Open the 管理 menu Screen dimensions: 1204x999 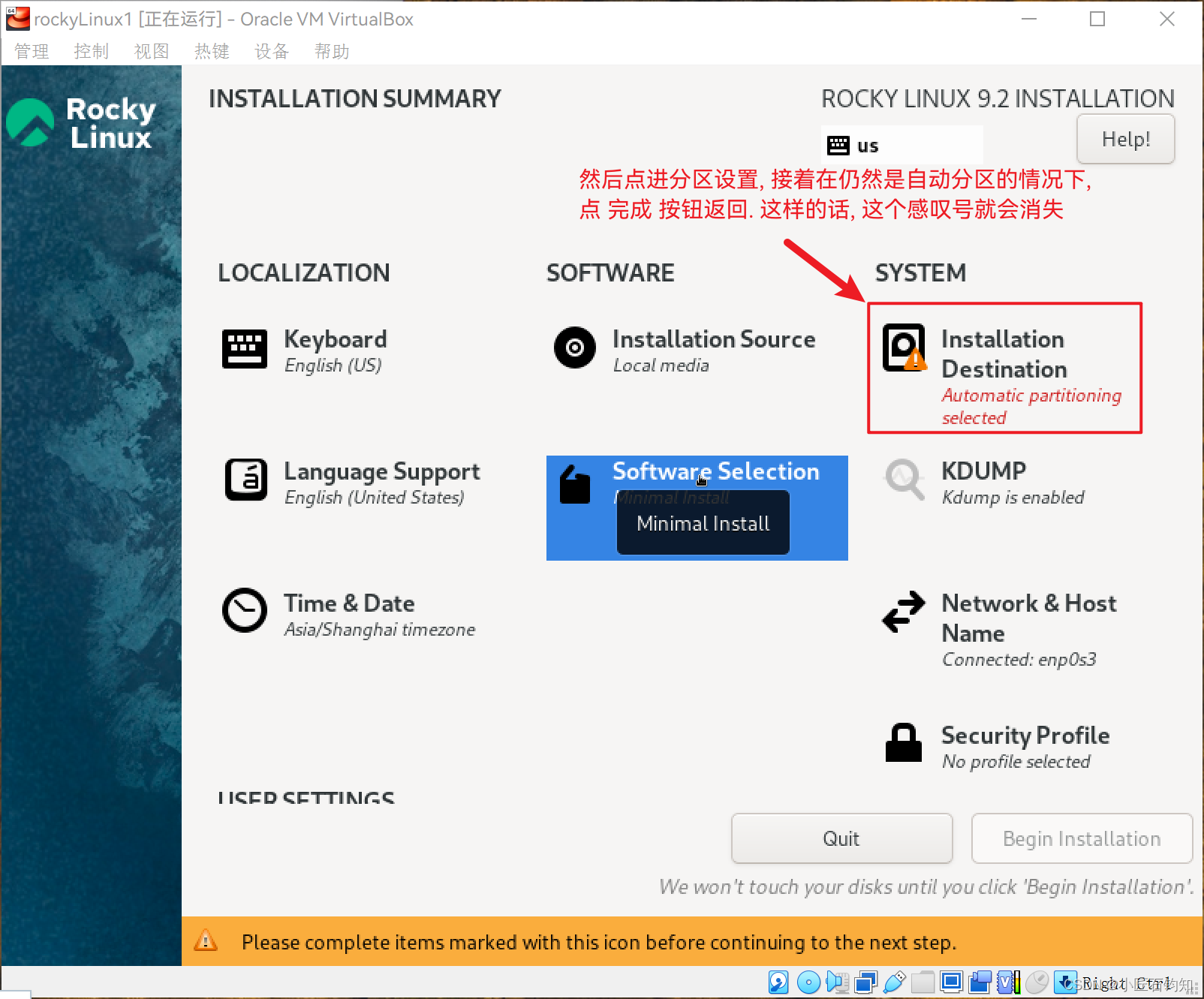tap(32, 51)
